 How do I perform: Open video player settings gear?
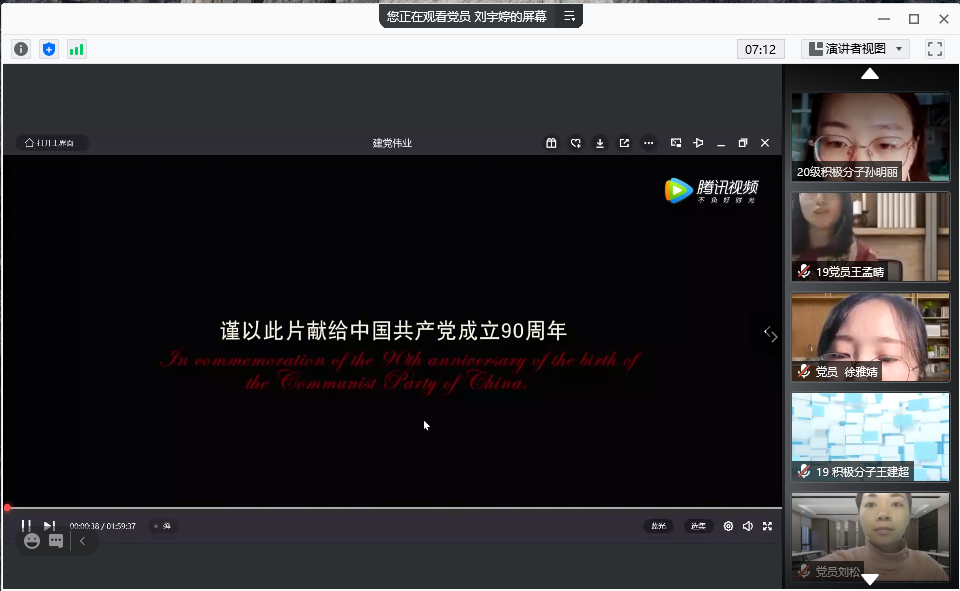728,526
